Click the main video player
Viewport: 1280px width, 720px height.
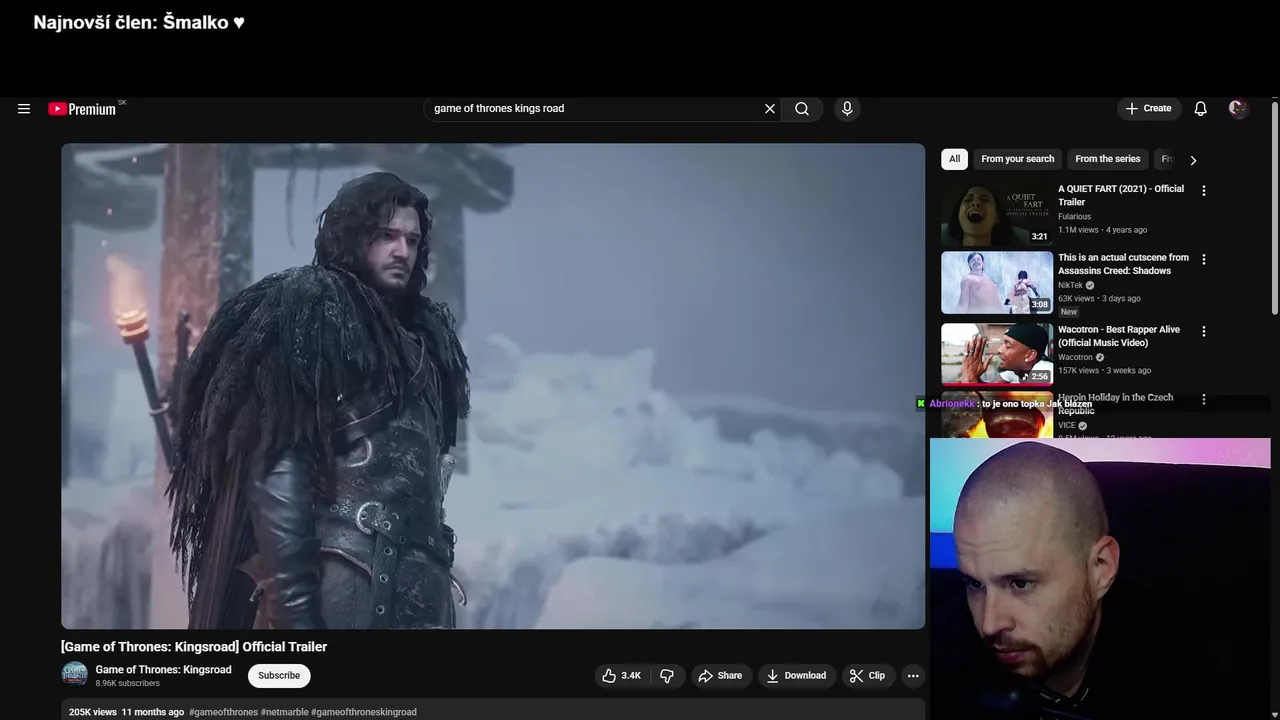tap(493, 386)
